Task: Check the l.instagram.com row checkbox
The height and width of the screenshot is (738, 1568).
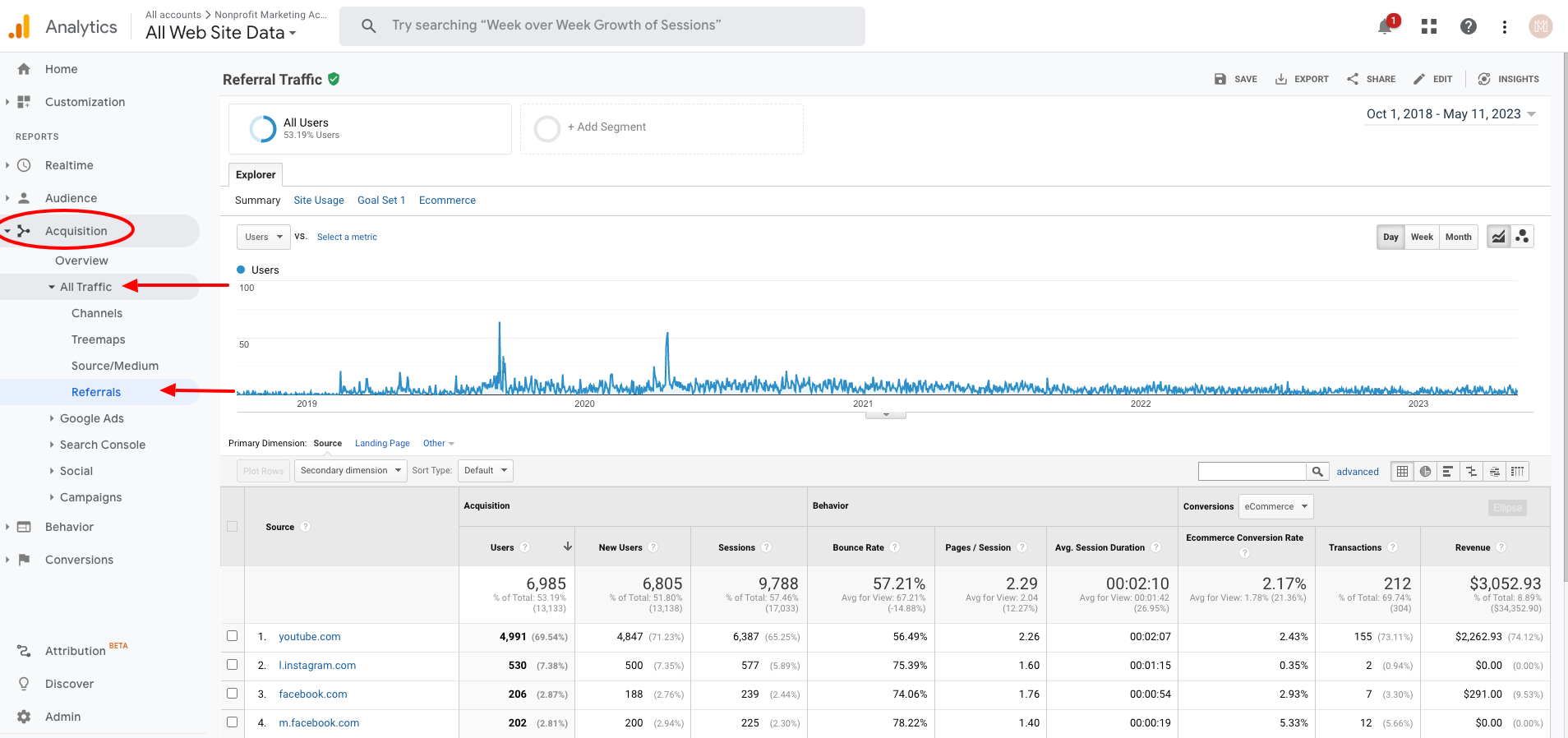Action: pos(233,665)
